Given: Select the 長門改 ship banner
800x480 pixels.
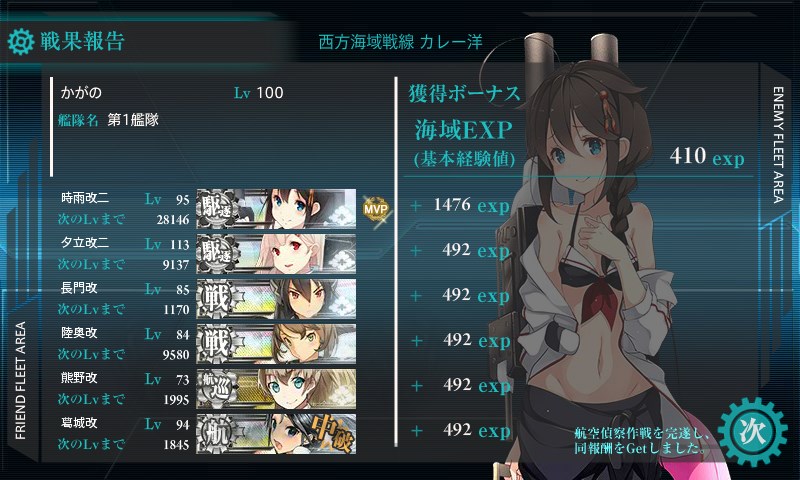Looking at the screenshot, I should pos(276,299).
